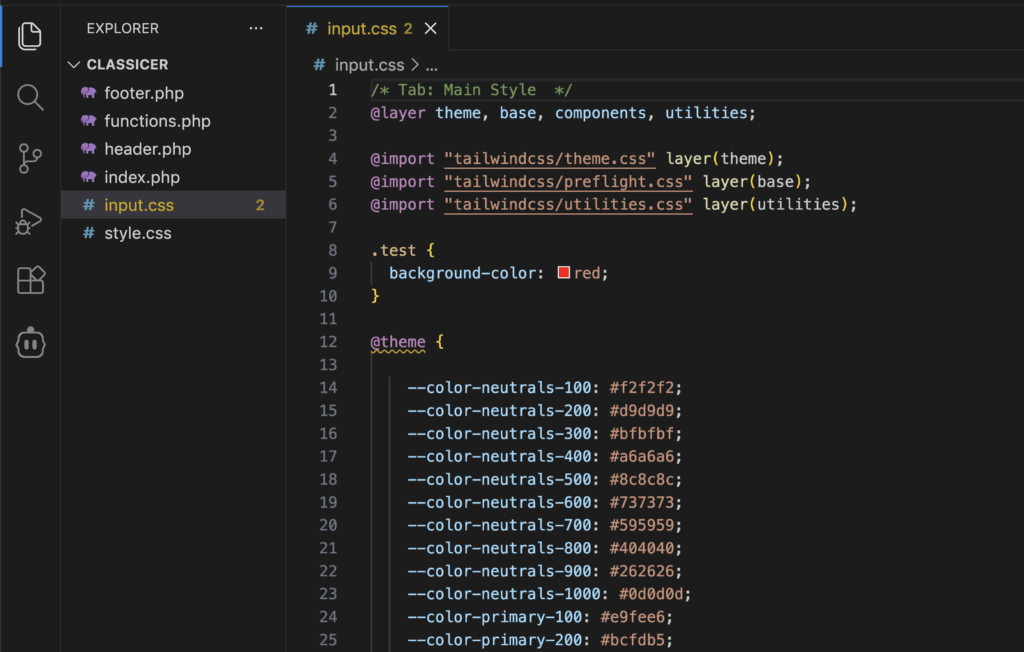Screen dimensions: 1024x652
Task: Collapse the CLASSICER folder section
Action: [x=73, y=65]
